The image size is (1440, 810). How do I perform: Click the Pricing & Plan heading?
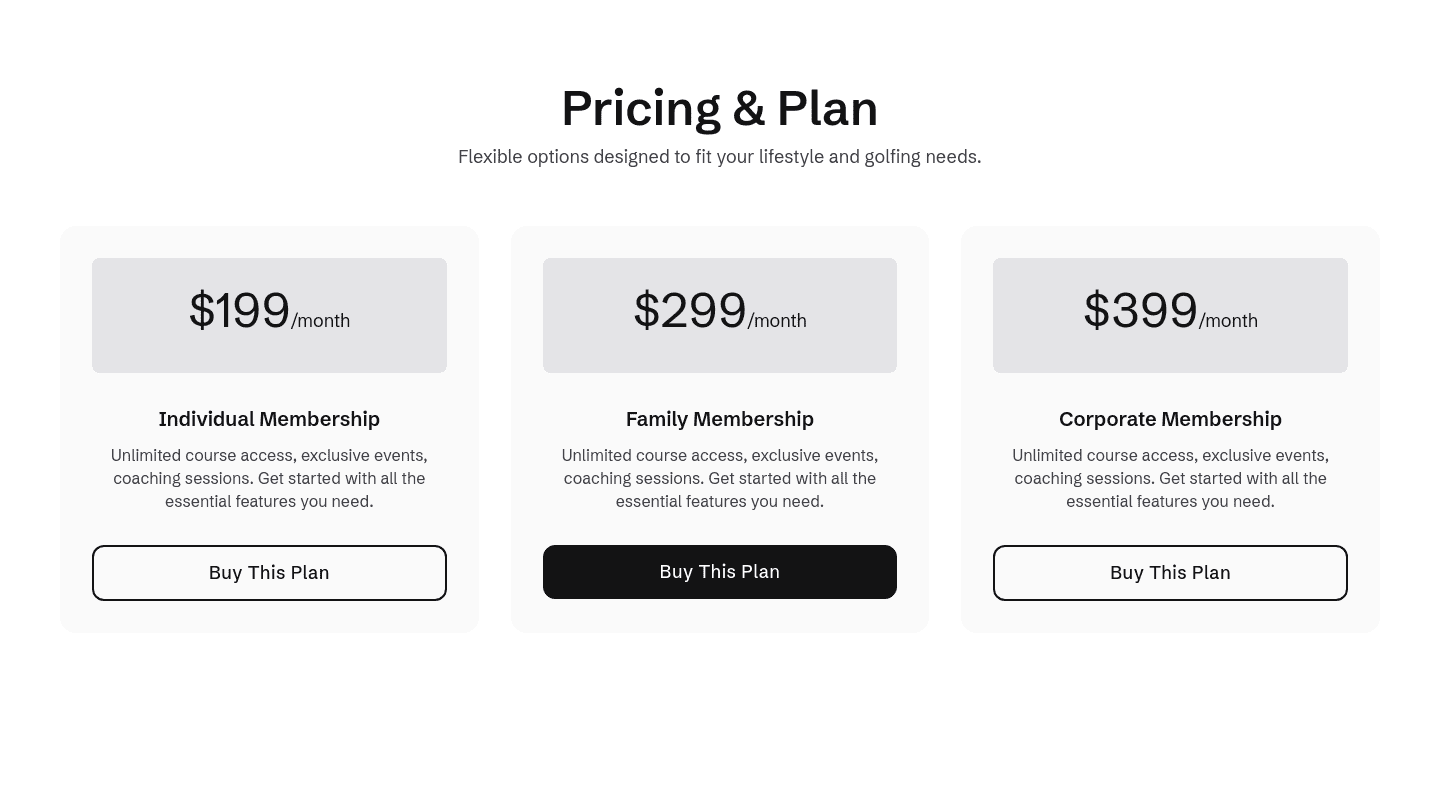click(719, 107)
